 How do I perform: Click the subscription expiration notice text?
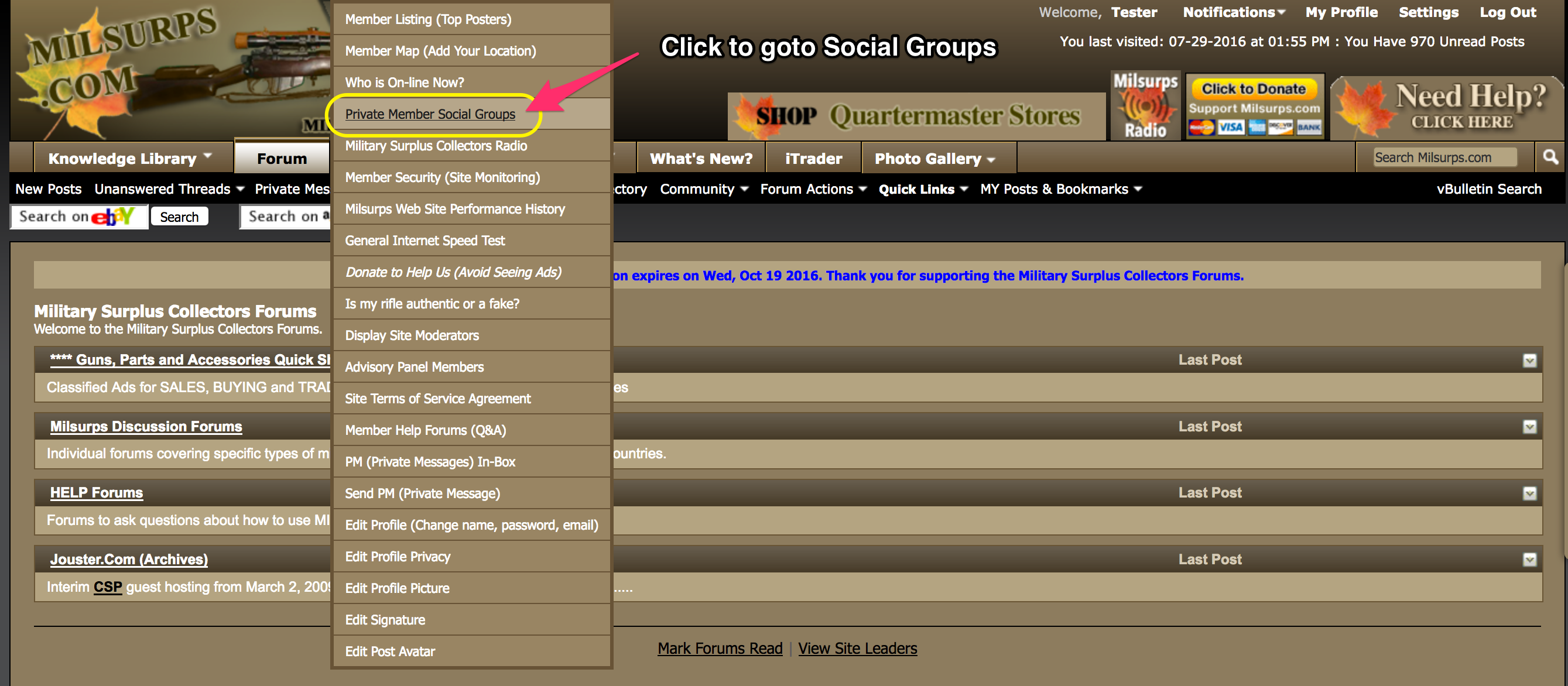pos(927,276)
